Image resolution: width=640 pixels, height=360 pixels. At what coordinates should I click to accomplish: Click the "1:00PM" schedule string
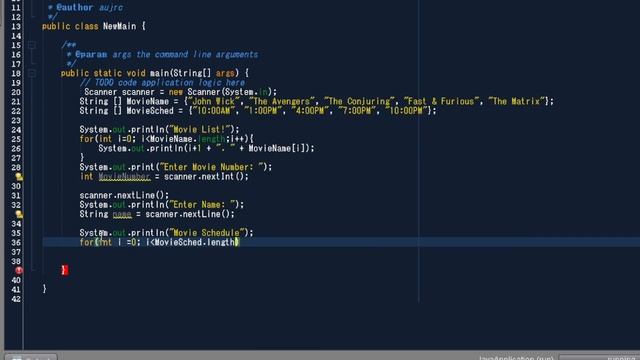tap(262, 111)
